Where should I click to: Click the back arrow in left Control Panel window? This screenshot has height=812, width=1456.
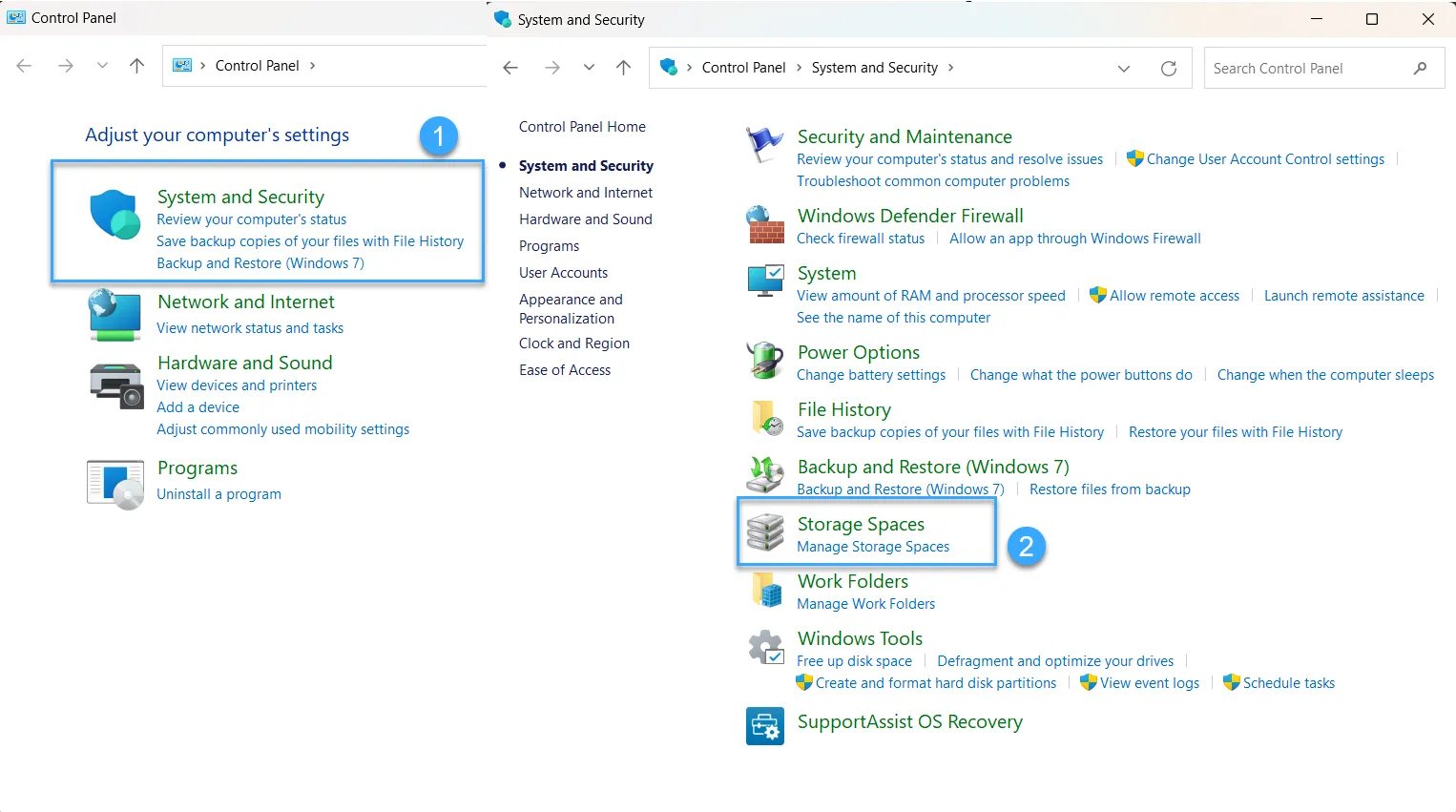pos(25,66)
